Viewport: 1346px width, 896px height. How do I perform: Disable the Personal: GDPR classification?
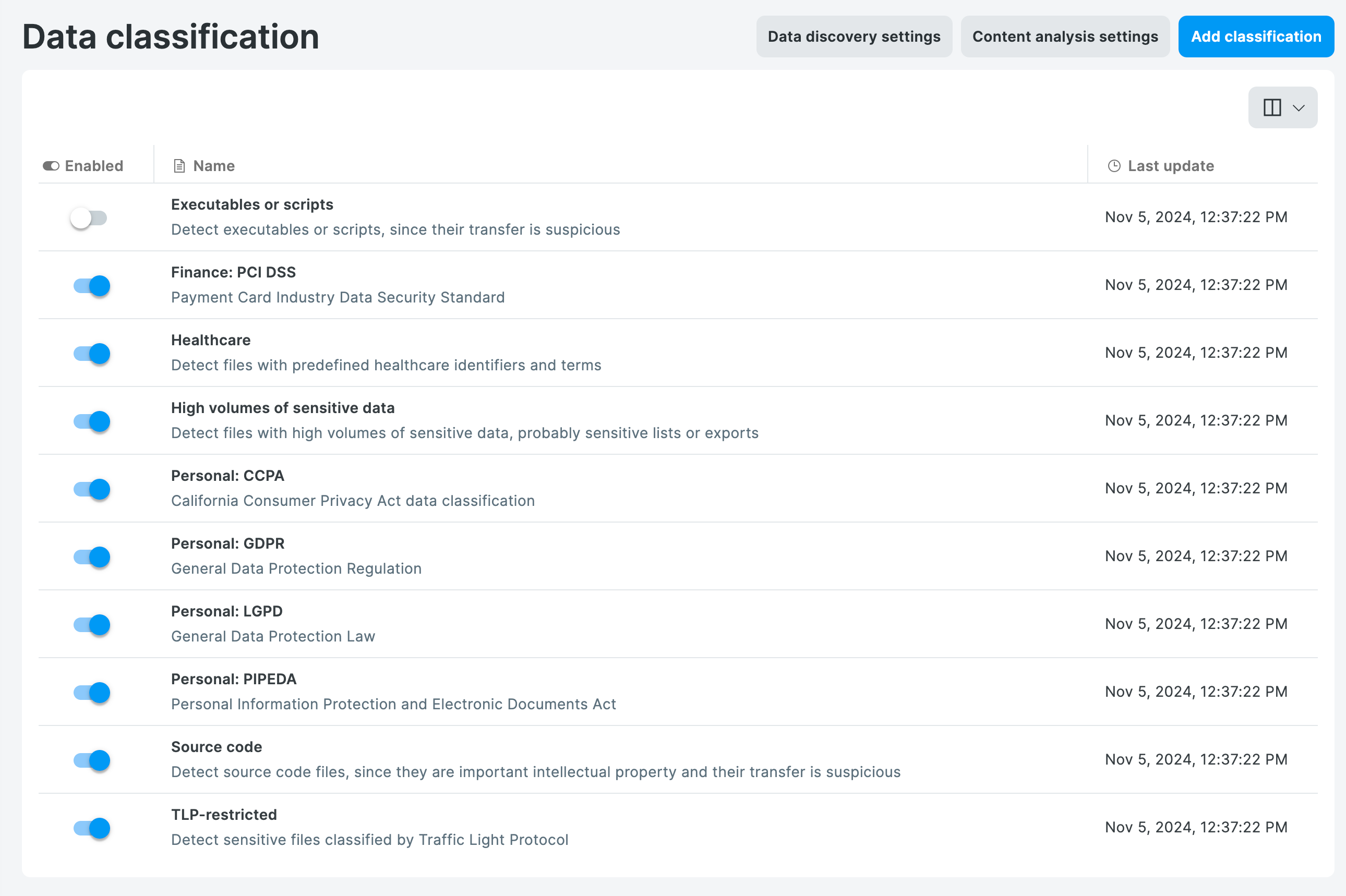click(x=91, y=556)
